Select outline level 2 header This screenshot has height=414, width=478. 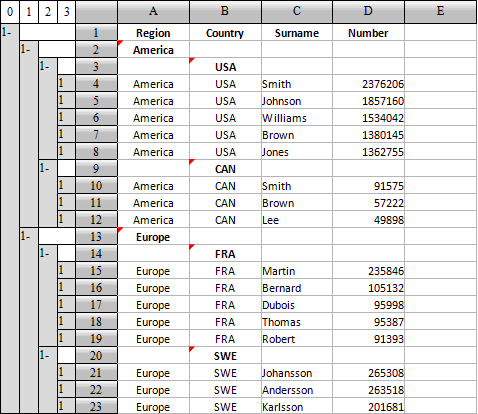point(48,12)
